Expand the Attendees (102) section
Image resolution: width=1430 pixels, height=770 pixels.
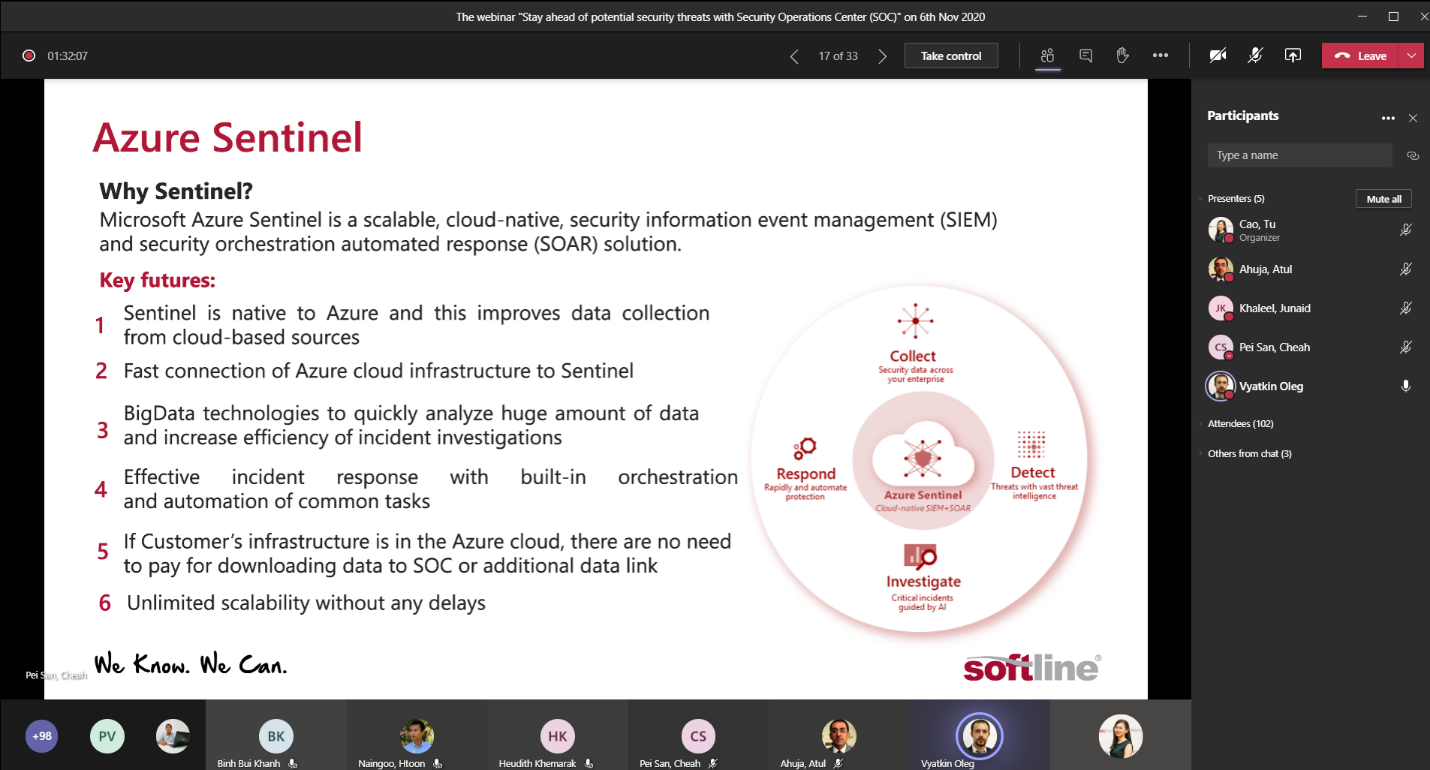tap(1240, 424)
